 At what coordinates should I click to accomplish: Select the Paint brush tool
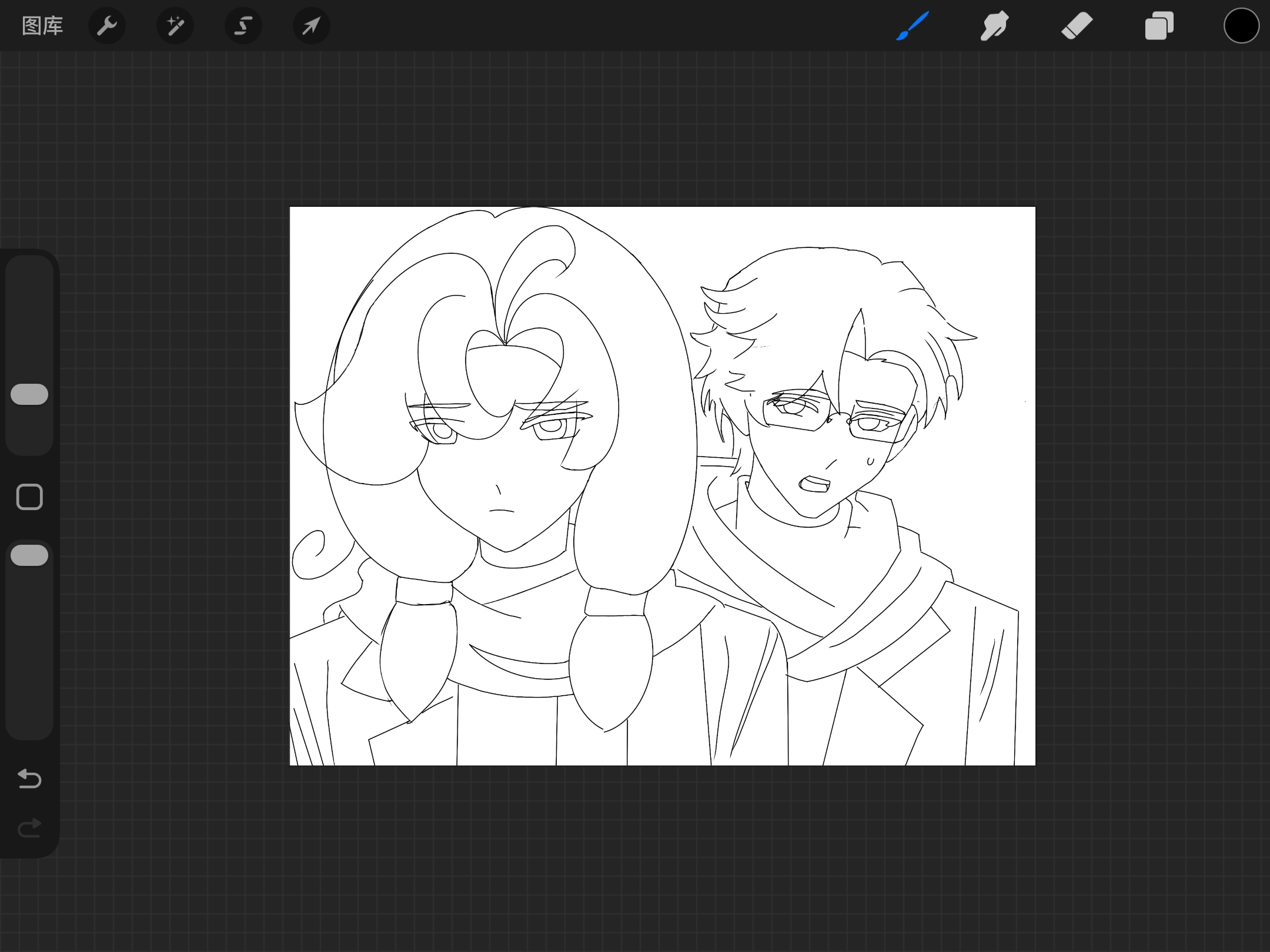coord(913,26)
